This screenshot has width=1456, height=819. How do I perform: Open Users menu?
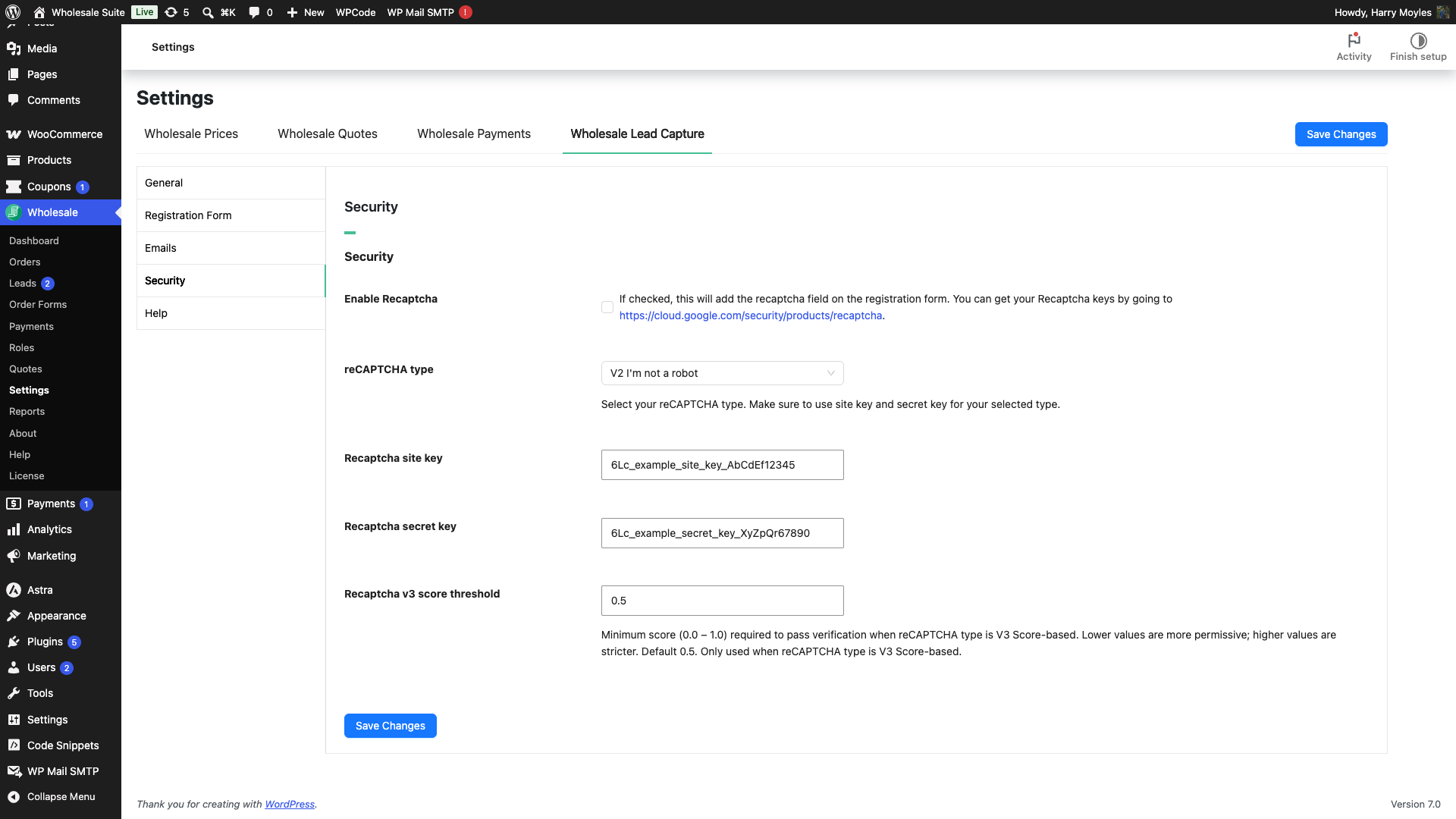click(61, 667)
